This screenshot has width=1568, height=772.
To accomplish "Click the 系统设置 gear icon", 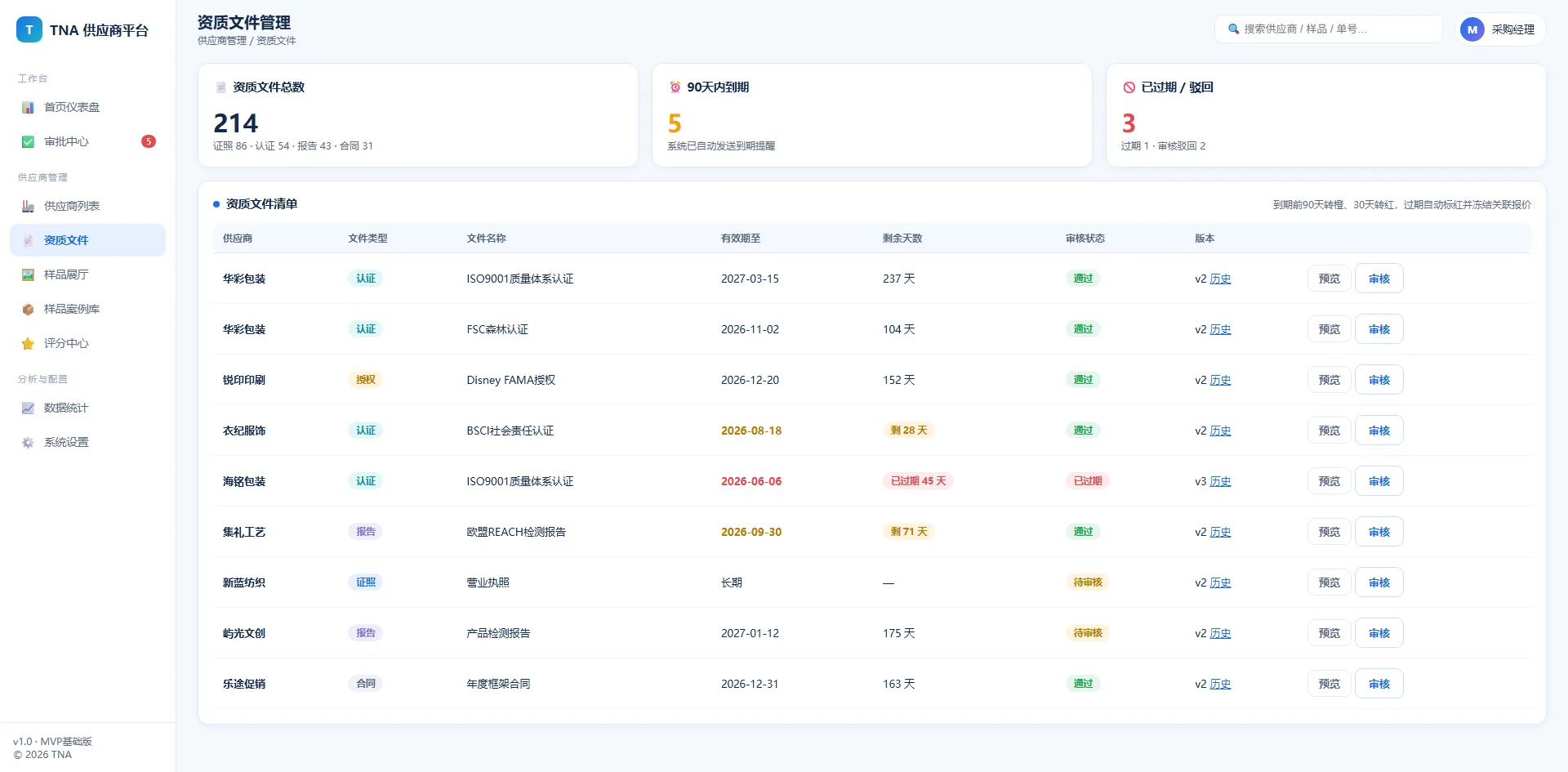I will [x=28, y=442].
